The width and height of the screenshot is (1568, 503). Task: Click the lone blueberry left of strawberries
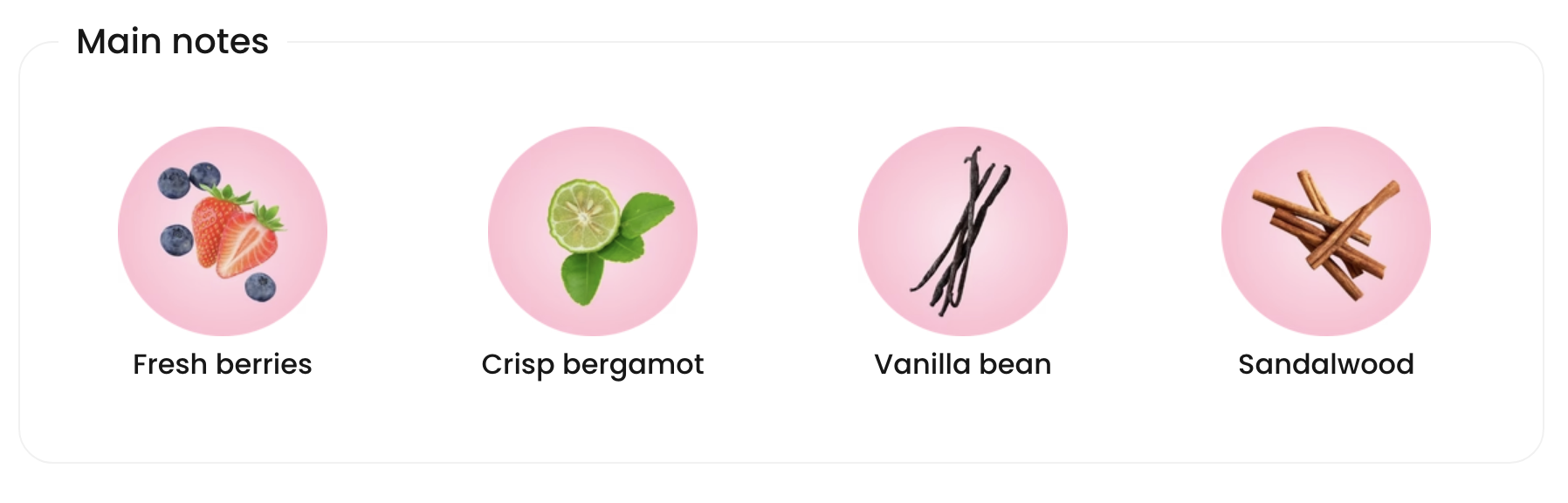tap(177, 240)
